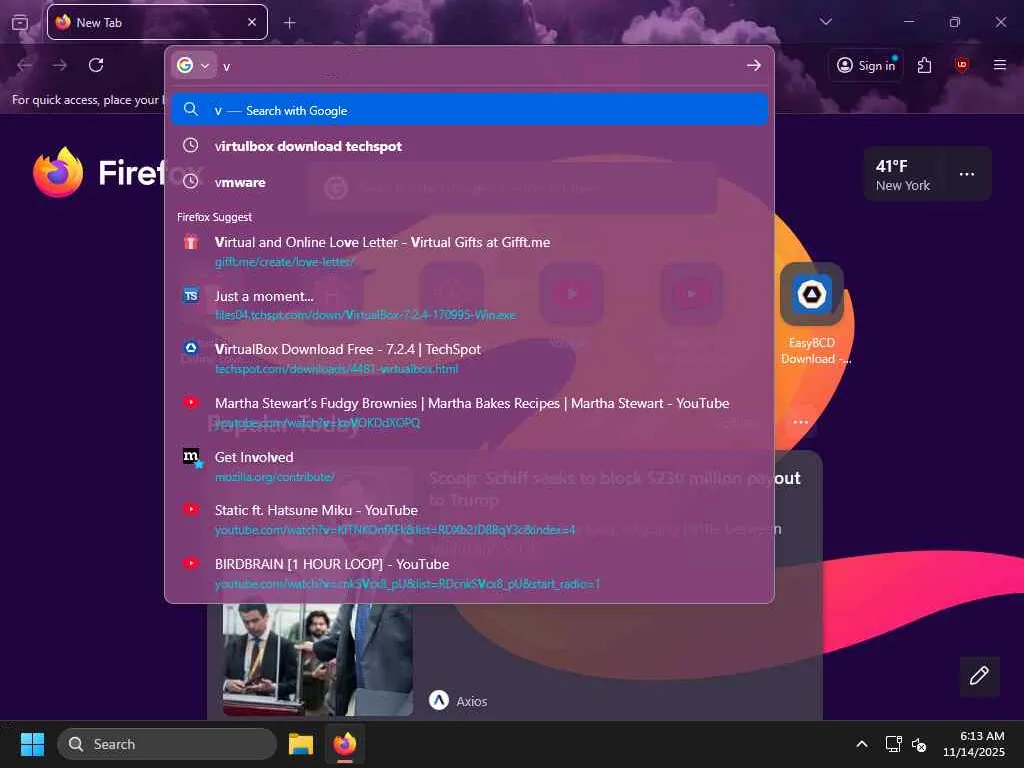
Task: Open the clock showing 6:13 AM
Action: [974, 744]
